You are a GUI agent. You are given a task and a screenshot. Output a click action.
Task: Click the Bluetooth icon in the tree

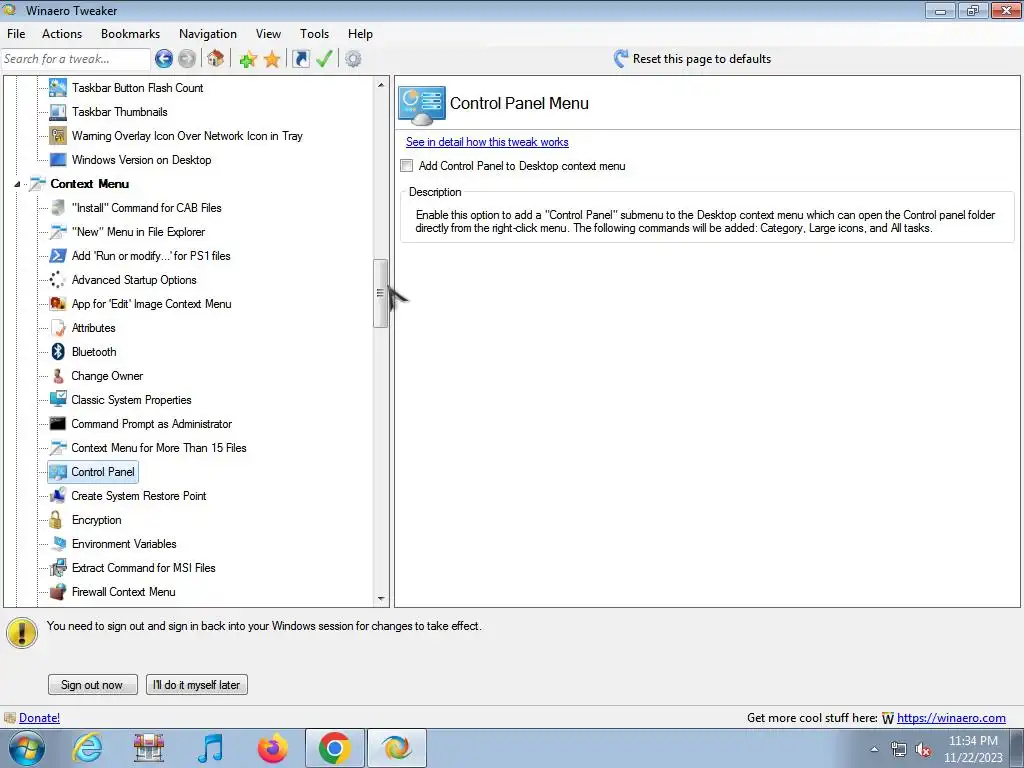[58, 351]
